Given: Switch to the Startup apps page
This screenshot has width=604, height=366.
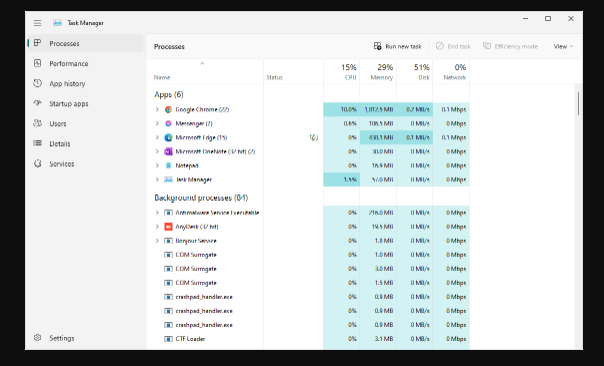Looking at the screenshot, I should point(86,103).
